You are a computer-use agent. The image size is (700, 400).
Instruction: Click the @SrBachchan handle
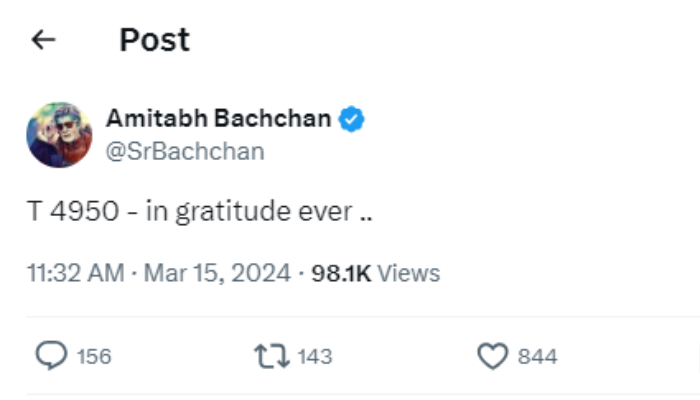185,151
